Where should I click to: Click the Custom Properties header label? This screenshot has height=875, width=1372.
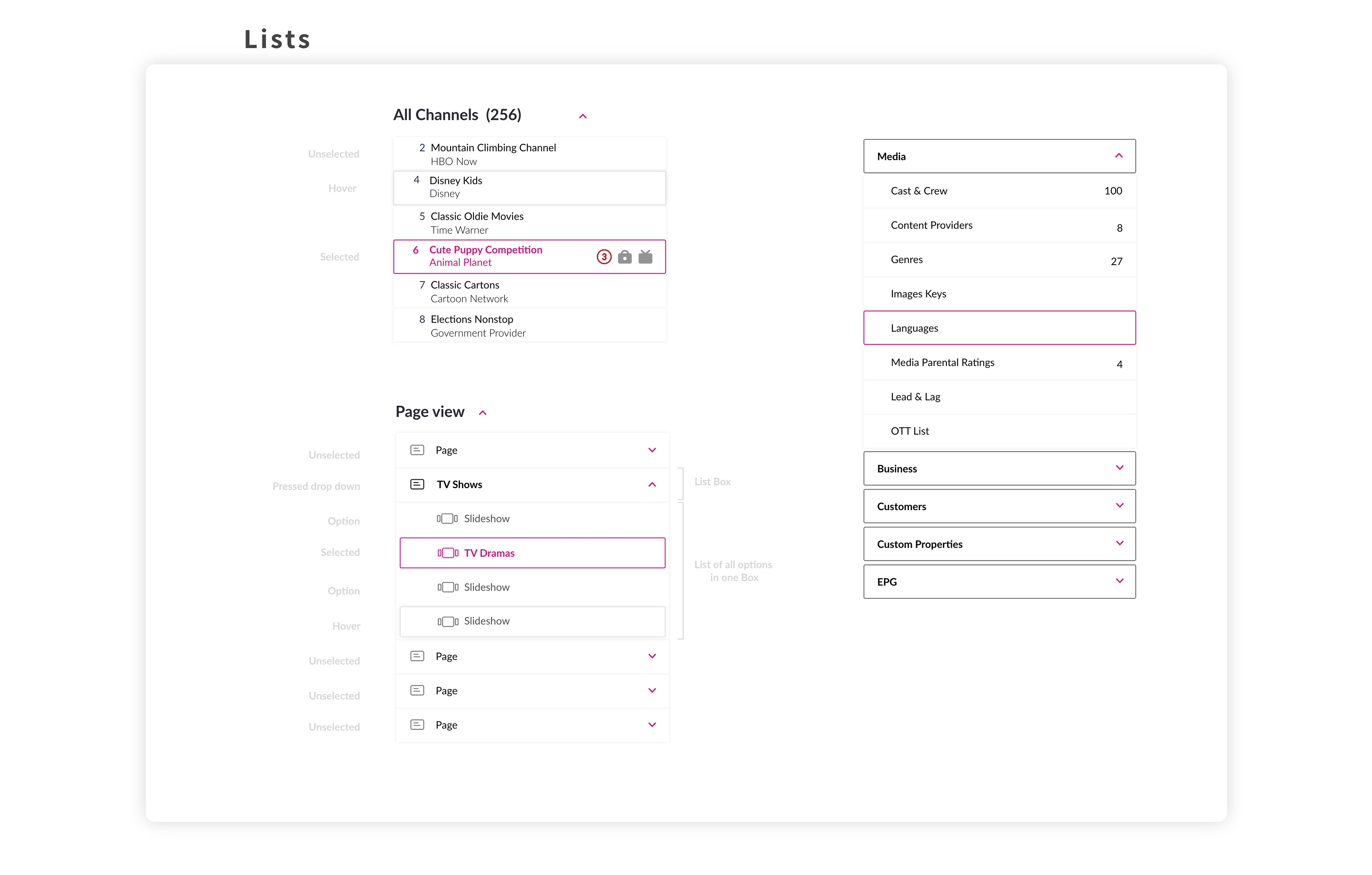pyautogui.click(x=920, y=544)
